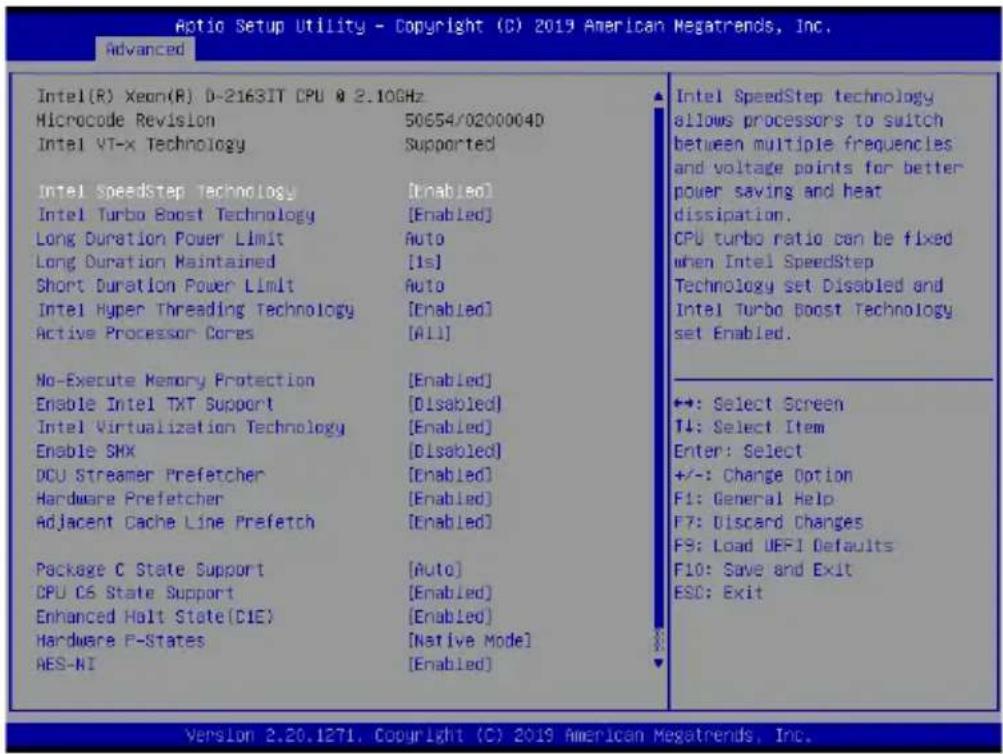Select No-Execute Memory Protection

[175, 381]
